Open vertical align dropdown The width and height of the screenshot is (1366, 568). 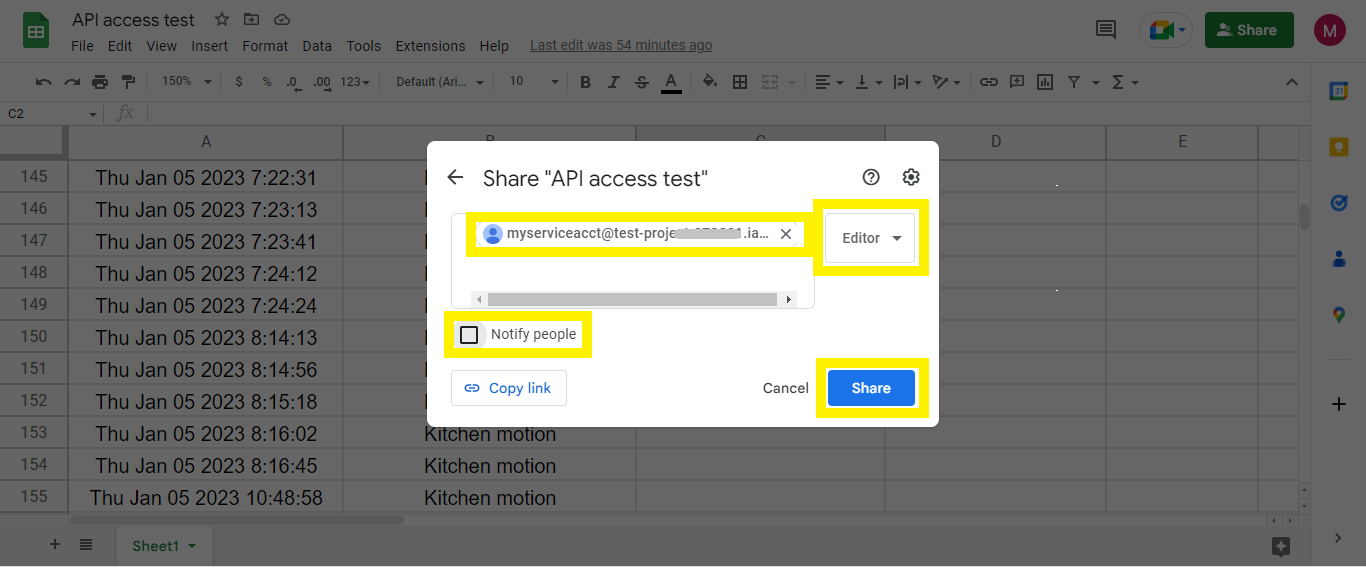869,82
